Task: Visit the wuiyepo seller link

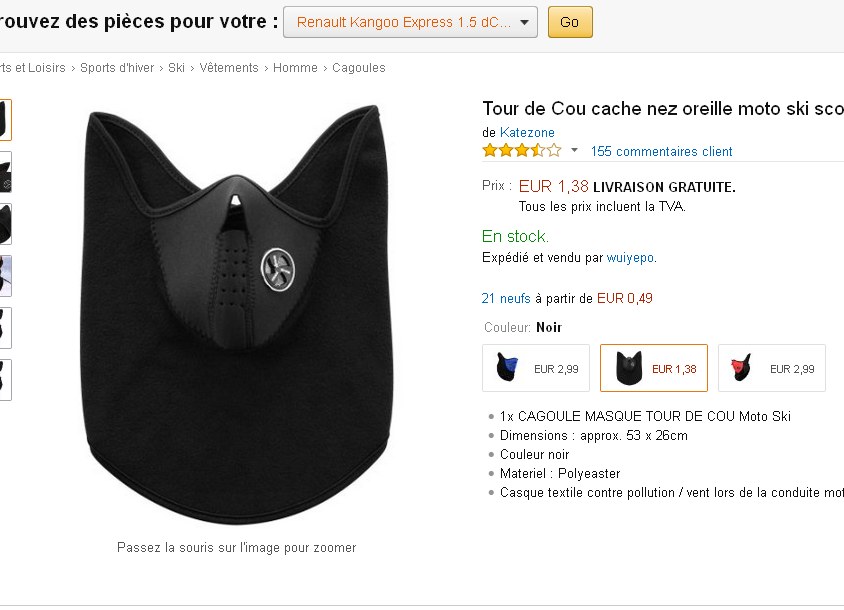Action: (630, 258)
